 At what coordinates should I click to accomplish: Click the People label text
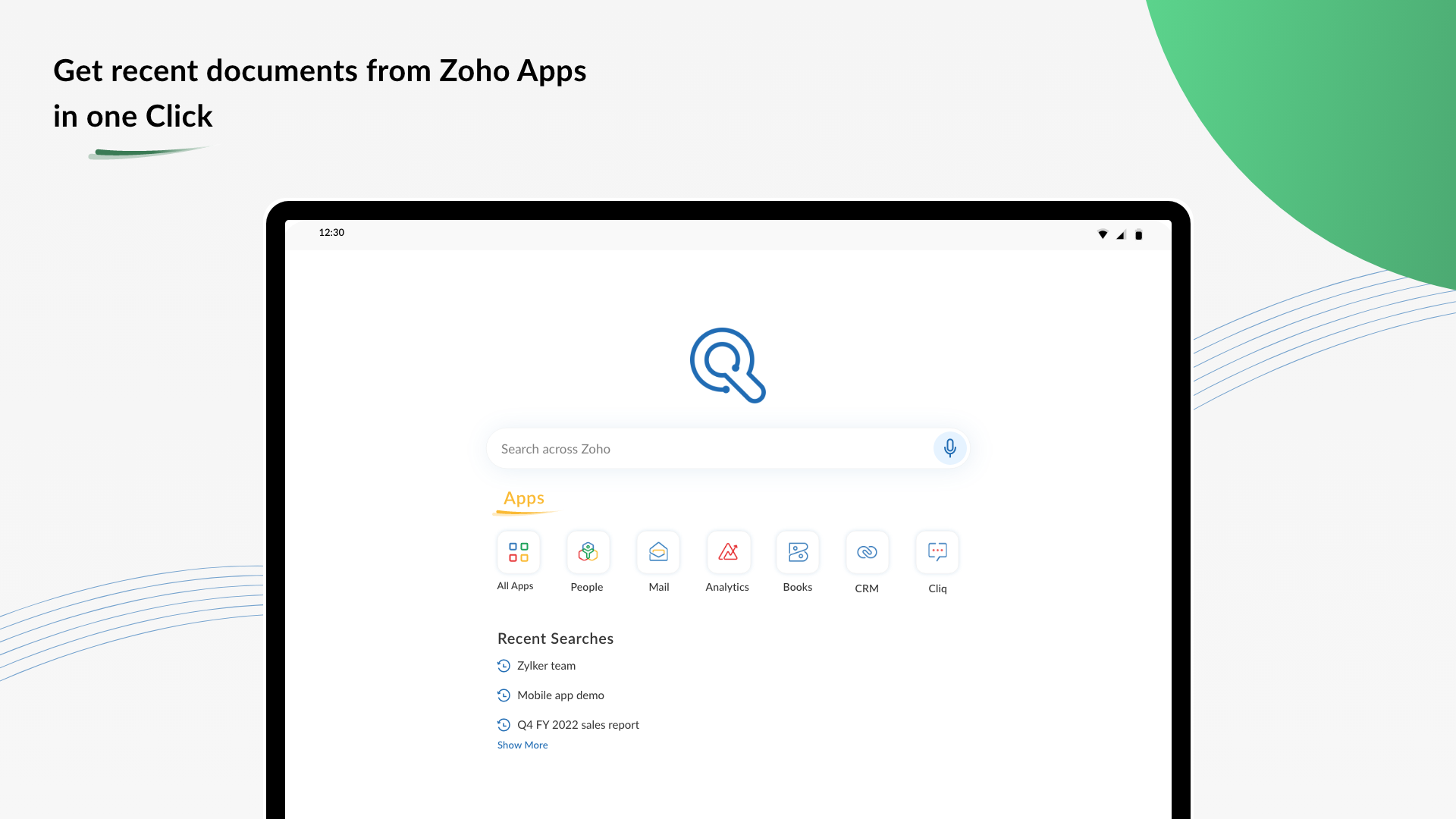pyautogui.click(x=587, y=588)
